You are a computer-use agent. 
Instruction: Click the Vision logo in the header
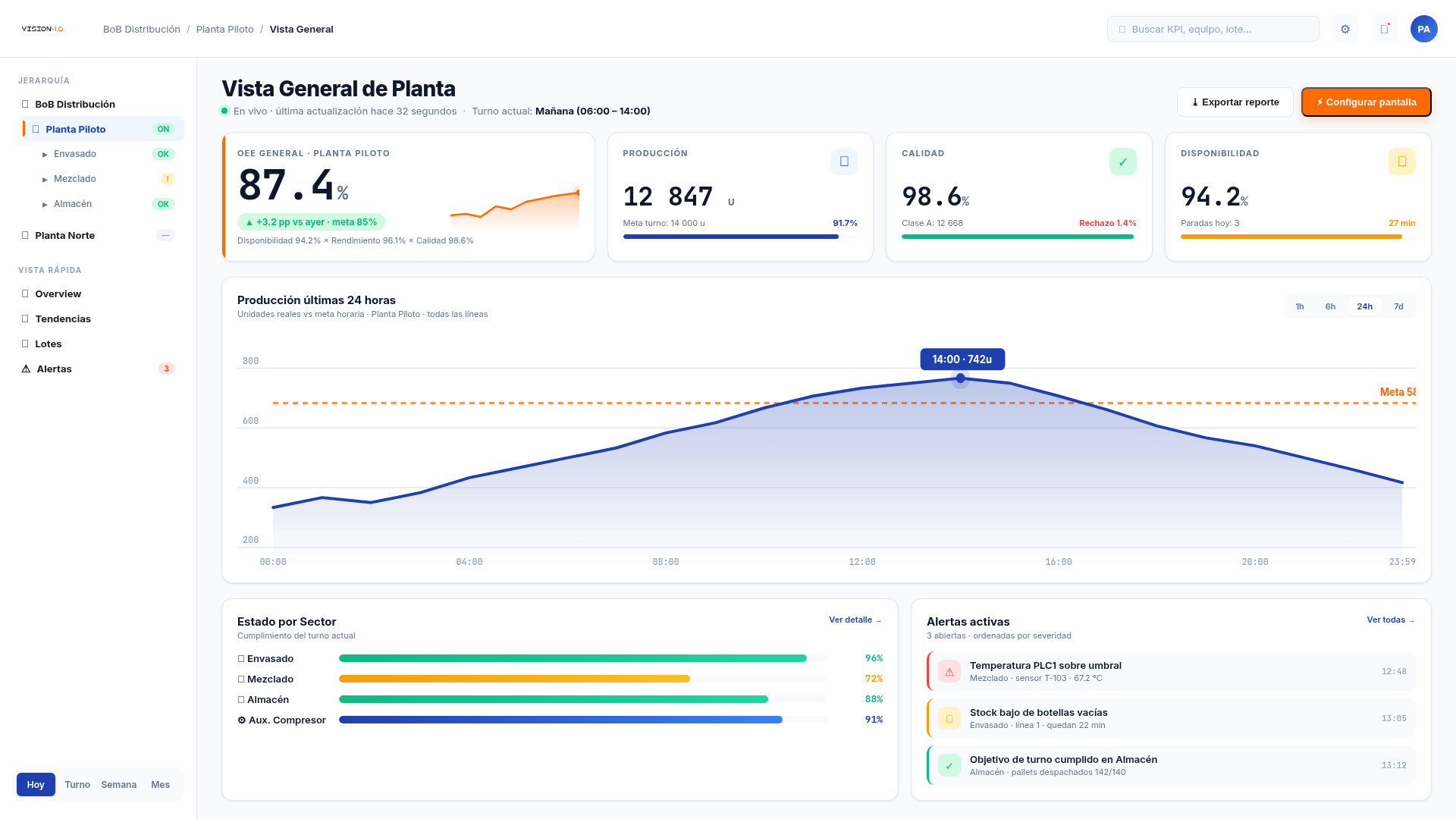pyautogui.click(x=42, y=29)
